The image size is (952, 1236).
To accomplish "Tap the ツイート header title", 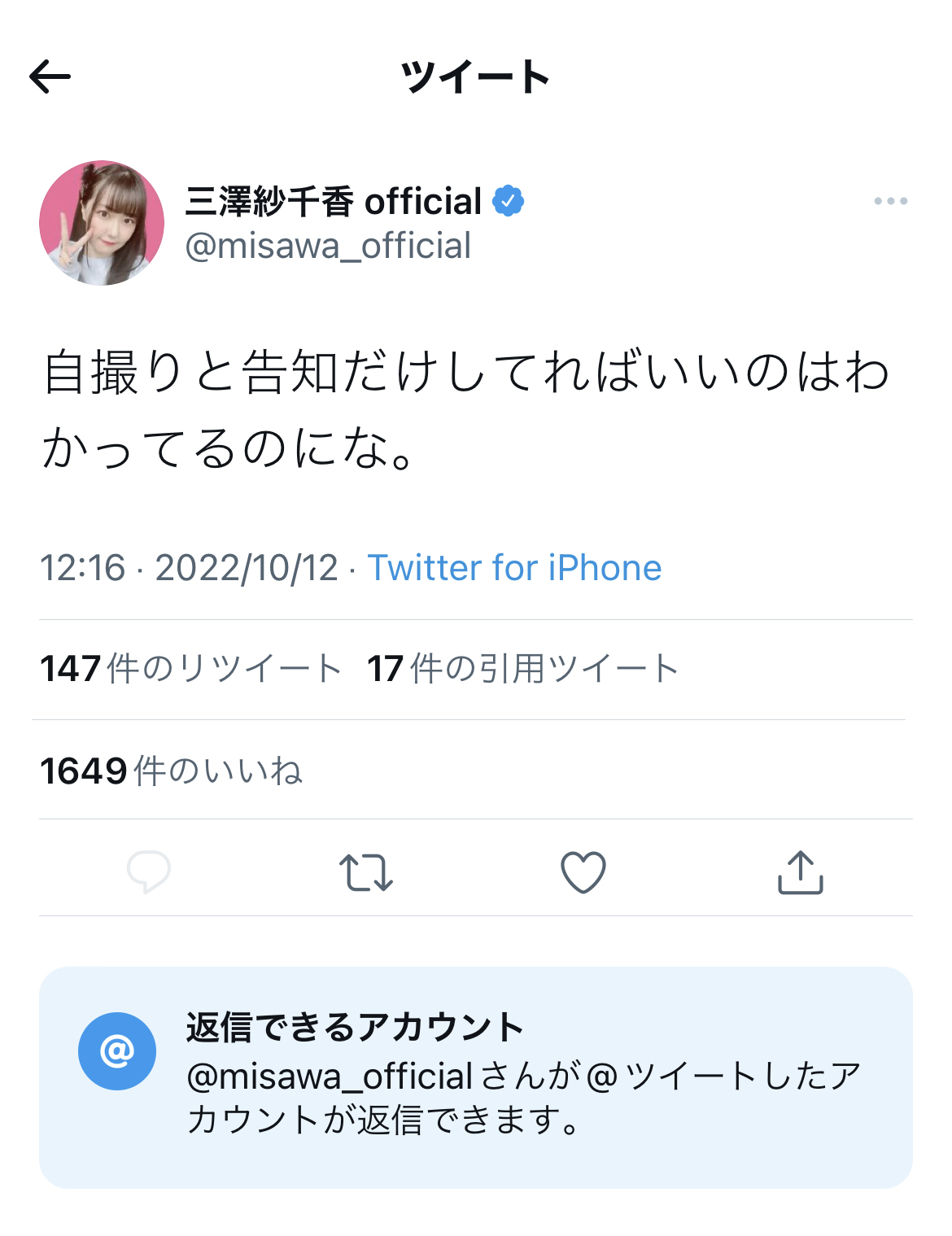I will (x=475, y=77).
